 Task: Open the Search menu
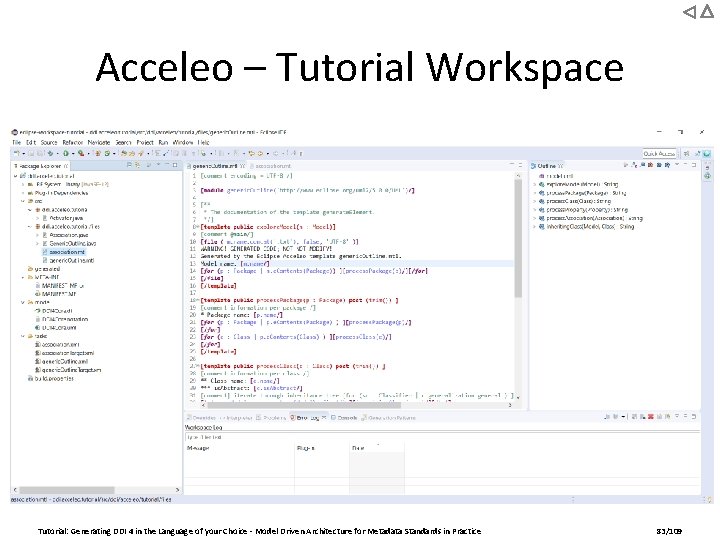pos(123,142)
